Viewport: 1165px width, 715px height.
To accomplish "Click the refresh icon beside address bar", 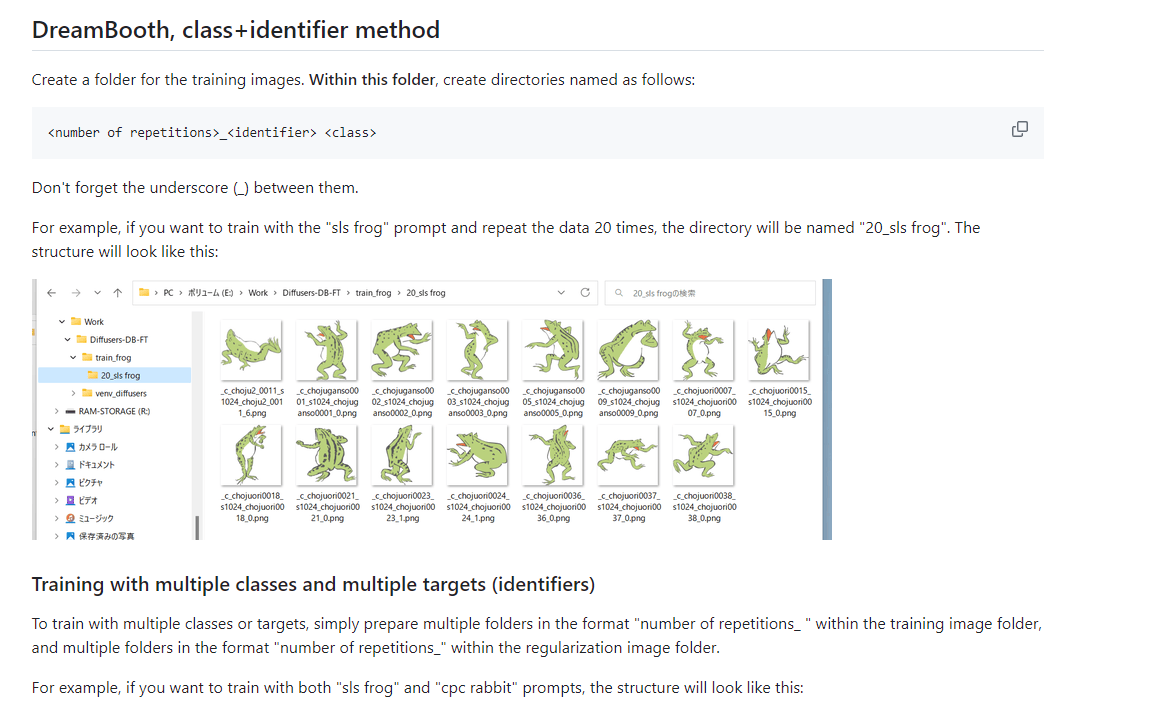I will (585, 293).
